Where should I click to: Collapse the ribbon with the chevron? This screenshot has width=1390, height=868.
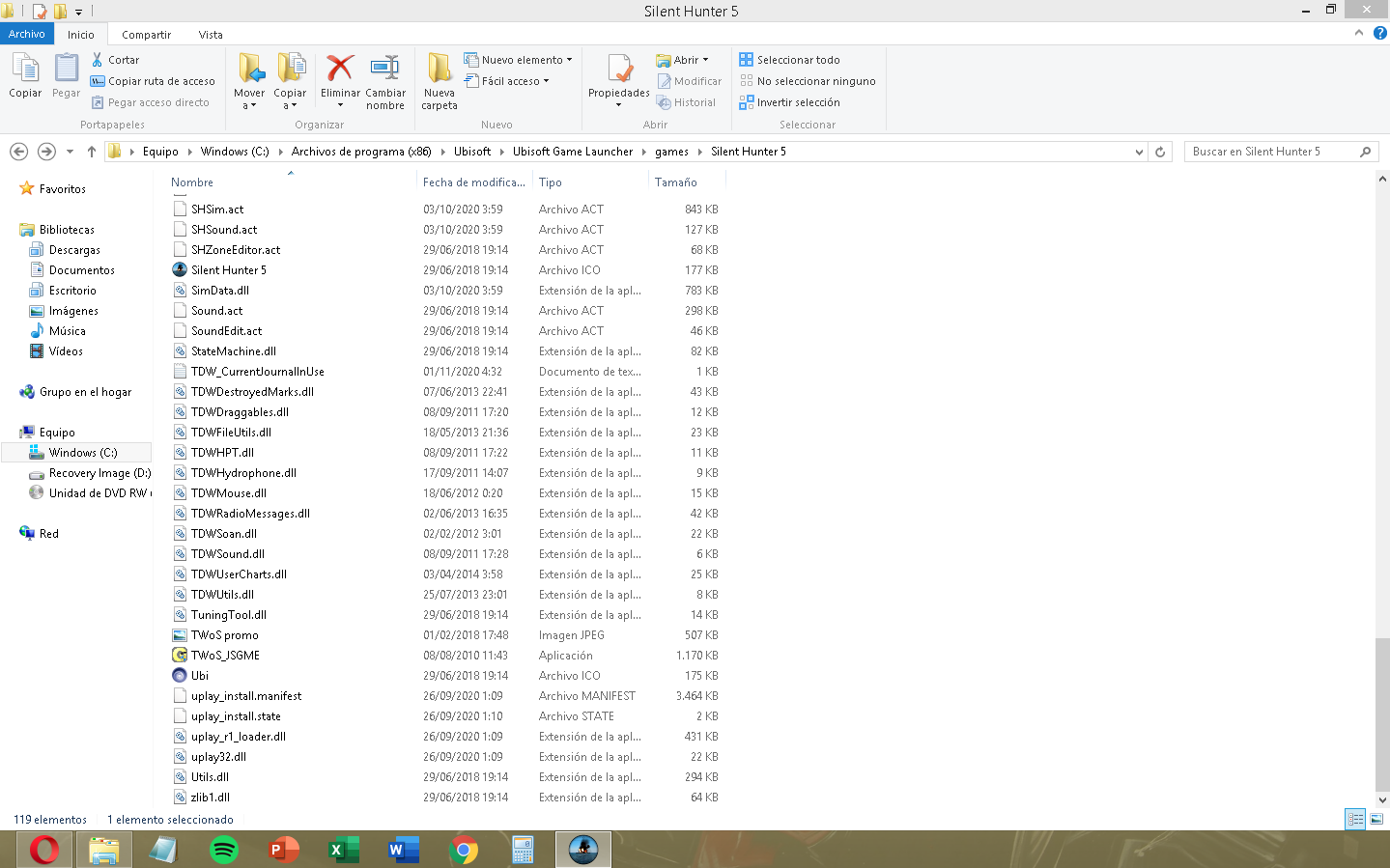click(x=1359, y=33)
